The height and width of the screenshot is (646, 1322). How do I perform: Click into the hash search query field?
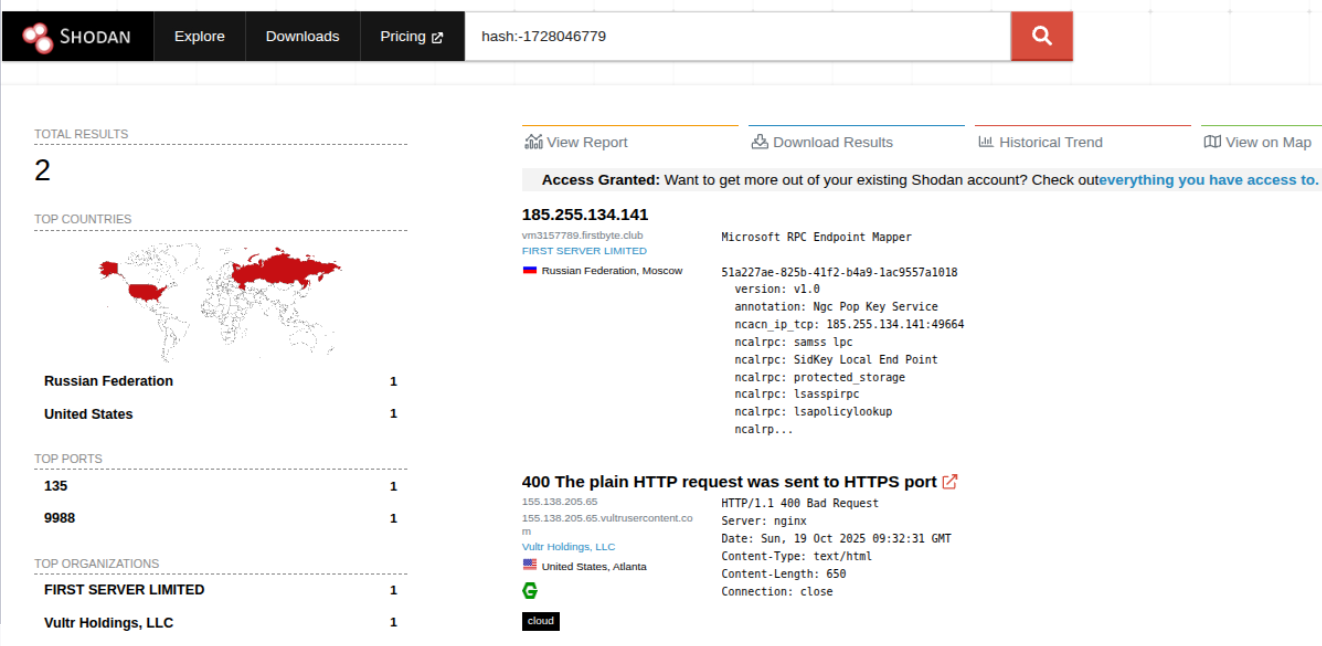click(738, 37)
